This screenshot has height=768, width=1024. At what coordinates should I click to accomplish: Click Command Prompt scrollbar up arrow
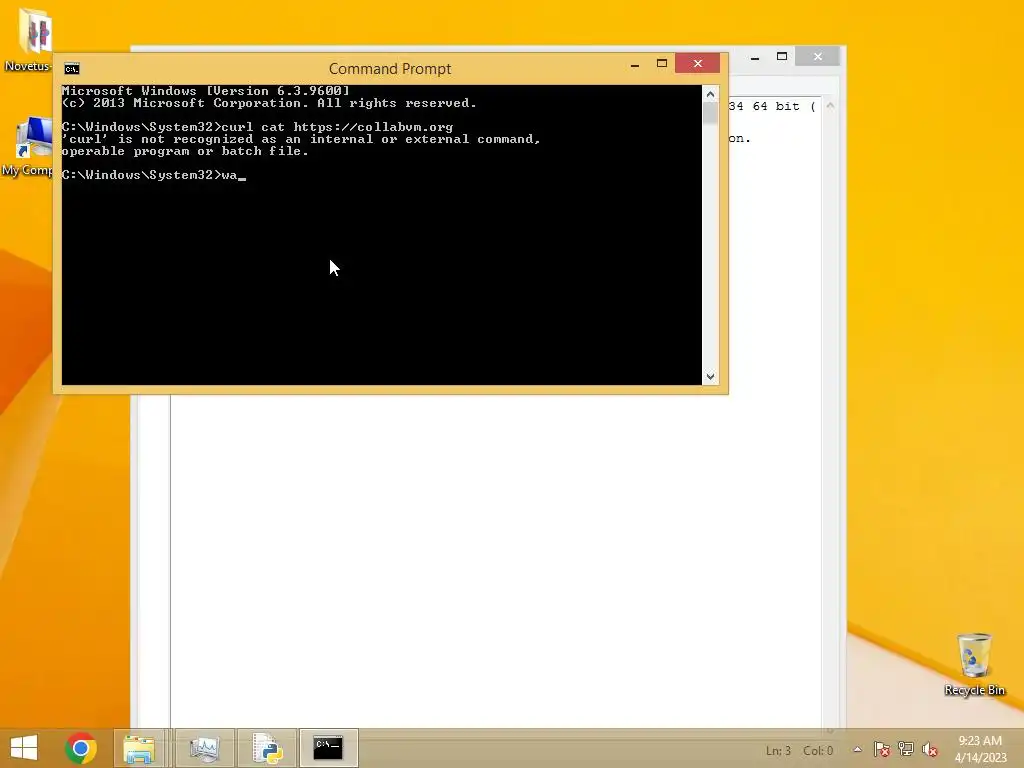point(711,94)
